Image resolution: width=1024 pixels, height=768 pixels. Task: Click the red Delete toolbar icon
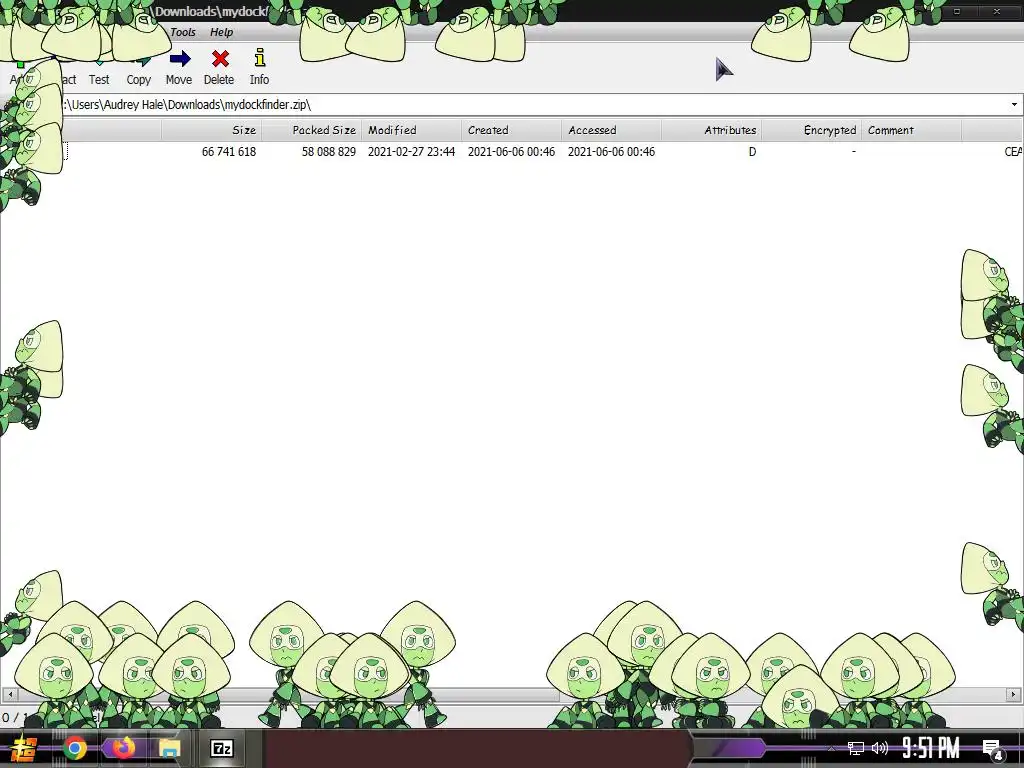pyautogui.click(x=220, y=59)
